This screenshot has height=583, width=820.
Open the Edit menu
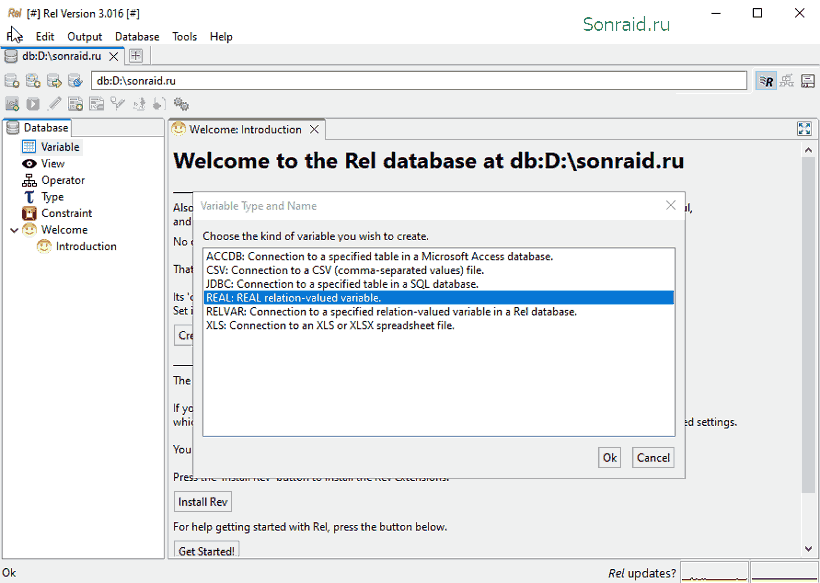click(45, 37)
